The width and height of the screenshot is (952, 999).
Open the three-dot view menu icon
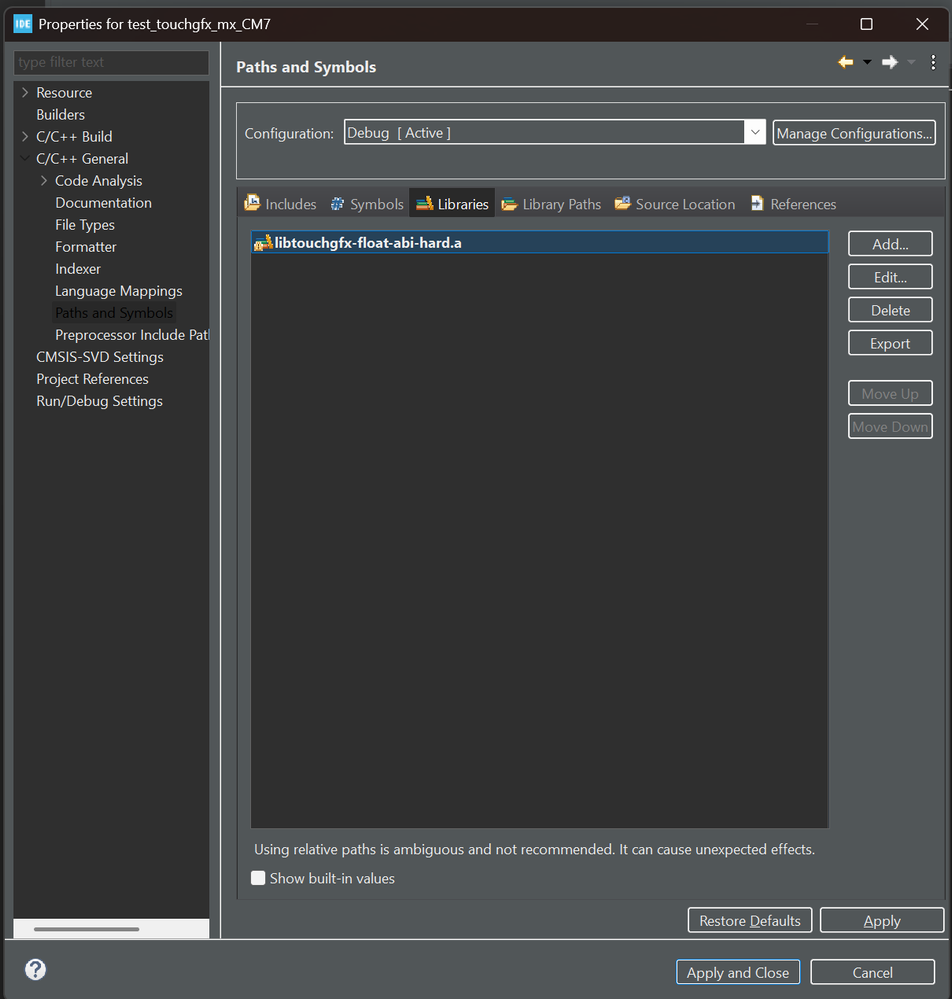[933, 62]
